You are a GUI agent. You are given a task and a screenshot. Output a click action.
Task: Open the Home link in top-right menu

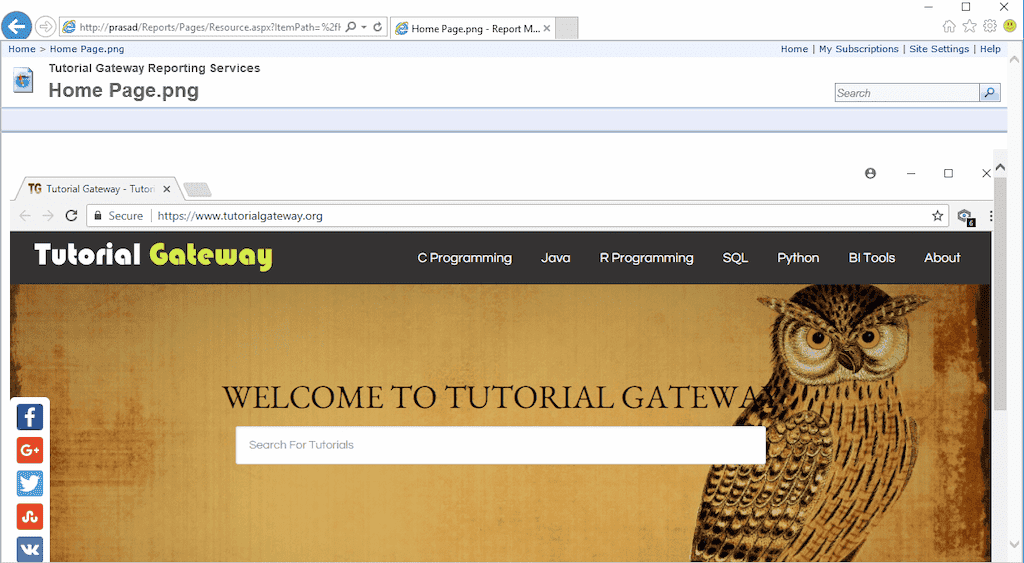coord(794,49)
